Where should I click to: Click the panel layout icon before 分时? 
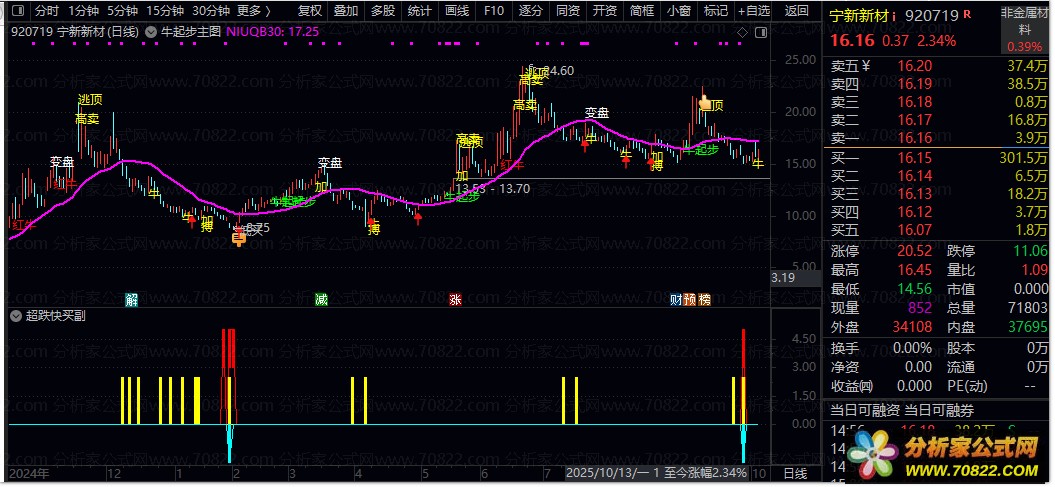click(x=17, y=11)
